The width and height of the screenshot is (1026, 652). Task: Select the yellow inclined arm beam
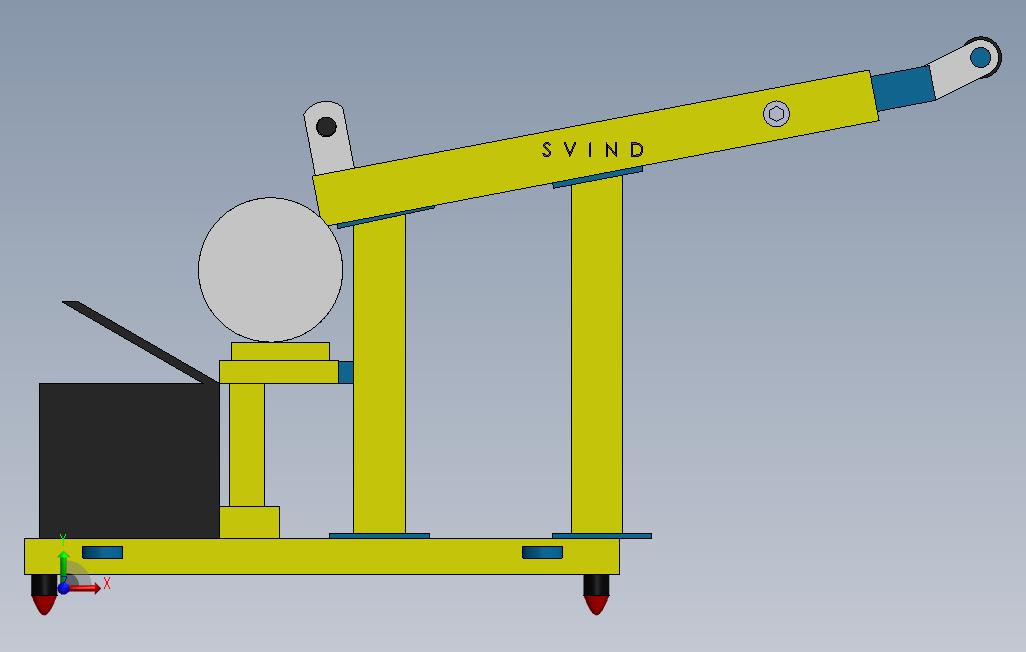tap(595, 147)
